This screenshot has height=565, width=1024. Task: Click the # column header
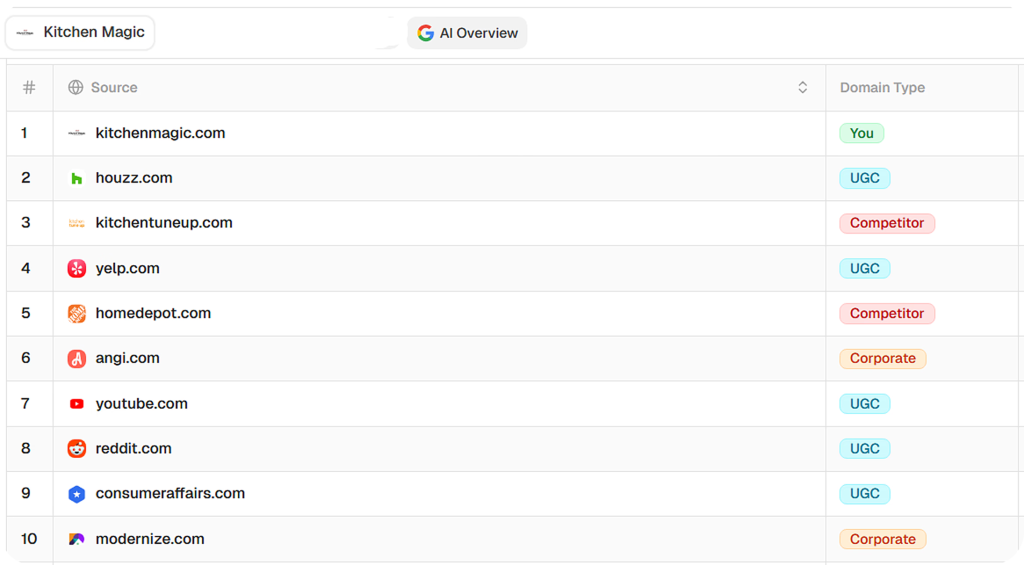[x=29, y=88]
